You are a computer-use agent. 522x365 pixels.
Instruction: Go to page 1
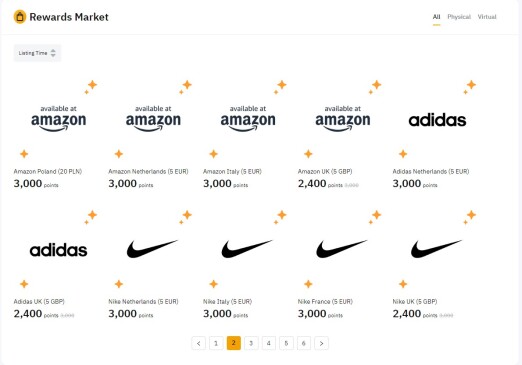click(216, 343)
